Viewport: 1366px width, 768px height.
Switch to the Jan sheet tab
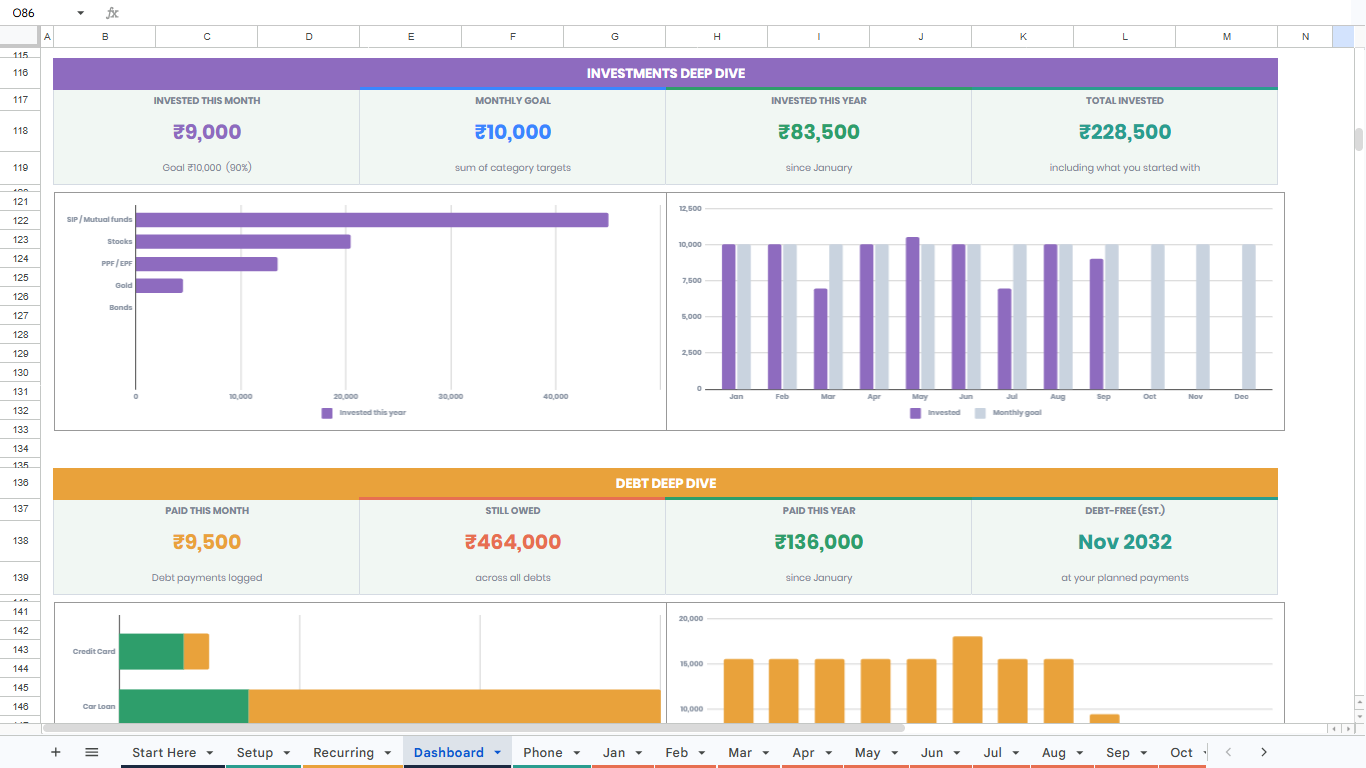tap(614, 752)
